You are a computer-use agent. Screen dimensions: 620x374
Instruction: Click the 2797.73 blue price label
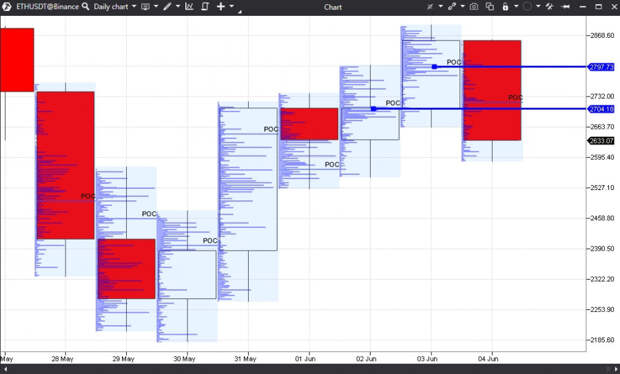click(601, 67)
